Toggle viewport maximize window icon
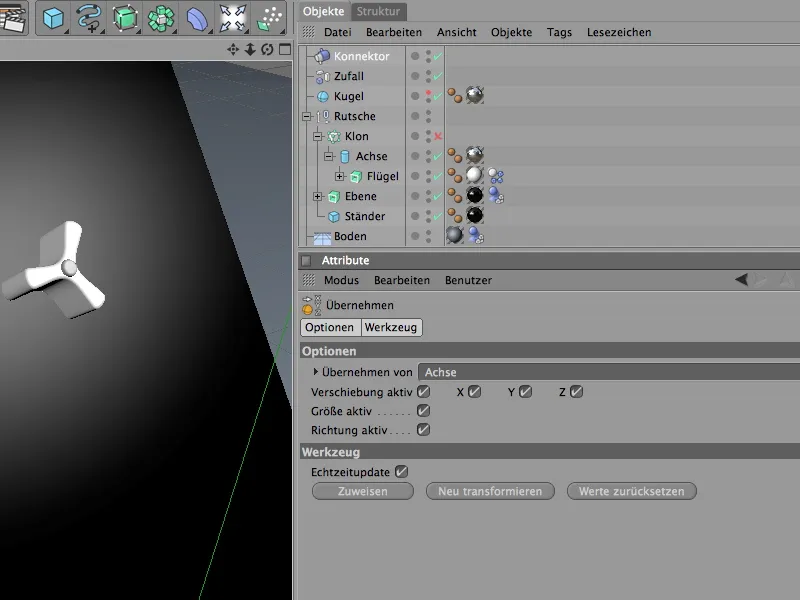 click(285, 49)
